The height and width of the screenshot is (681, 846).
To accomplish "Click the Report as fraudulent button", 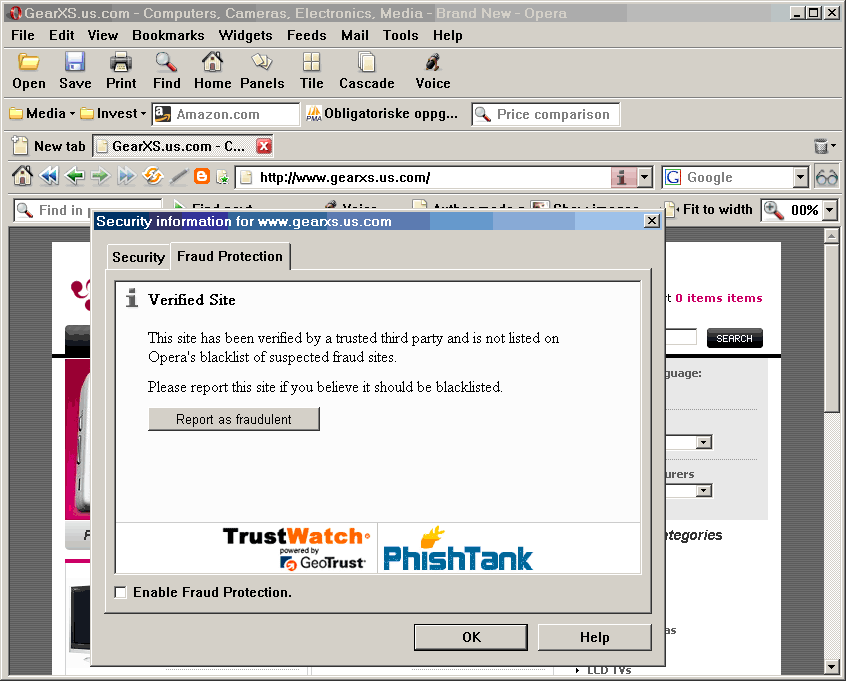I will (234, 419).
